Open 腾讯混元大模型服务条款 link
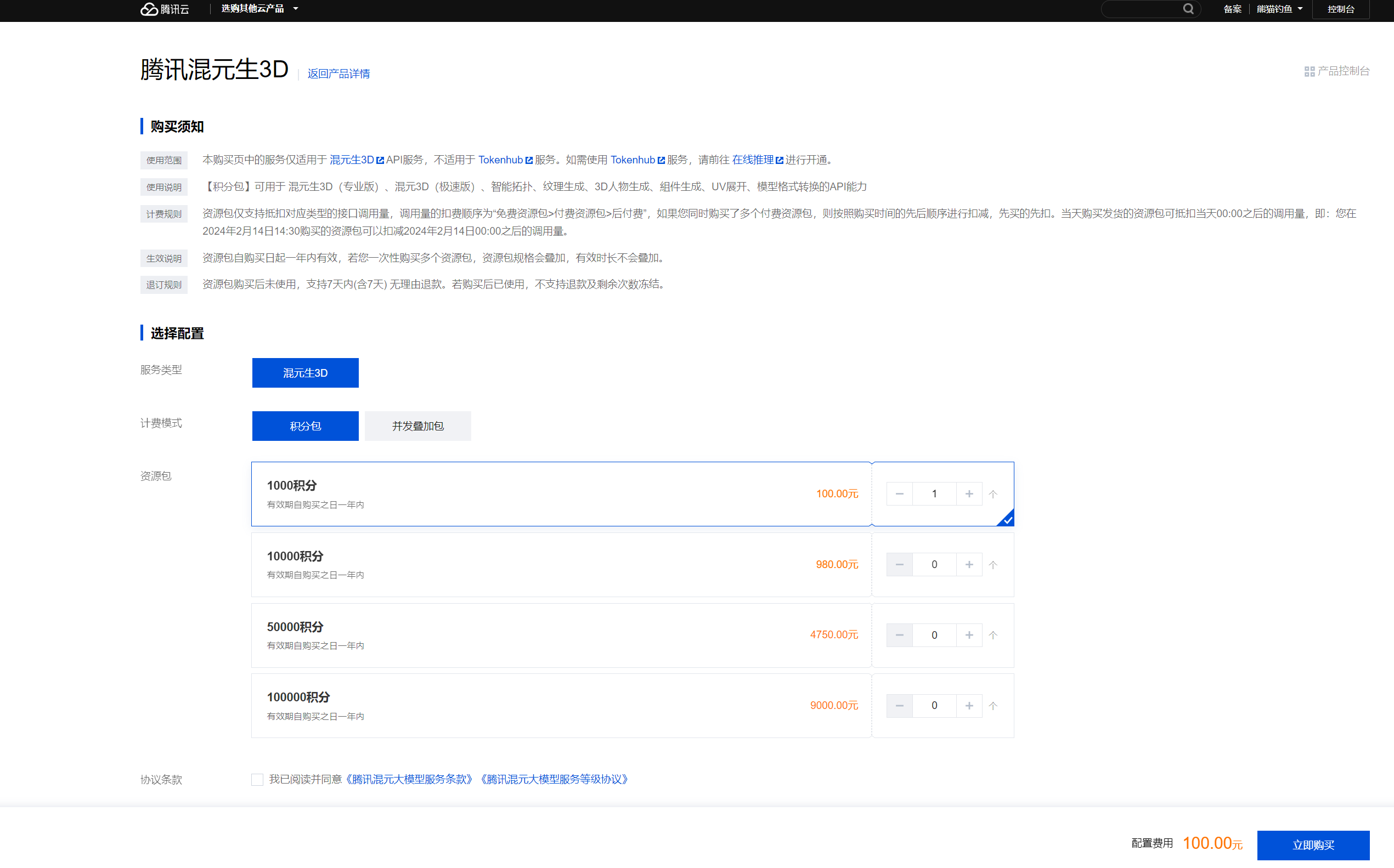This screenshot has width=1394, height=868. pyautogui.click(x=409, y=779)
